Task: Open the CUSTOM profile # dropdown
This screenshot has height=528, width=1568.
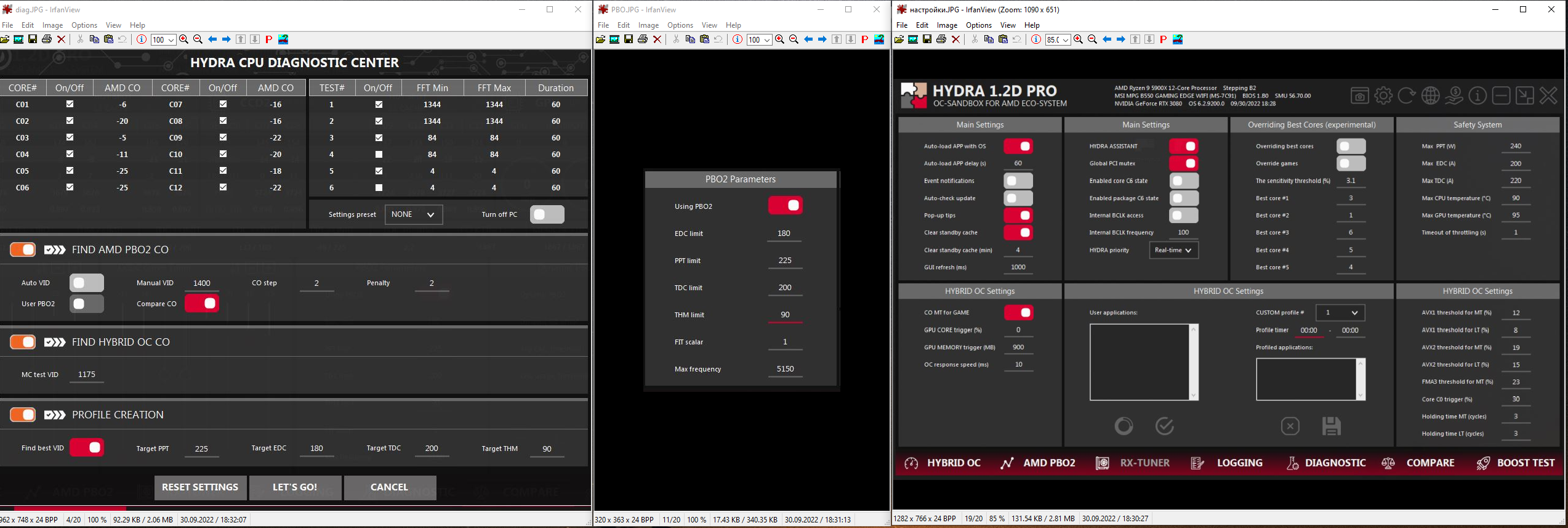Action: click(1340, 312)
